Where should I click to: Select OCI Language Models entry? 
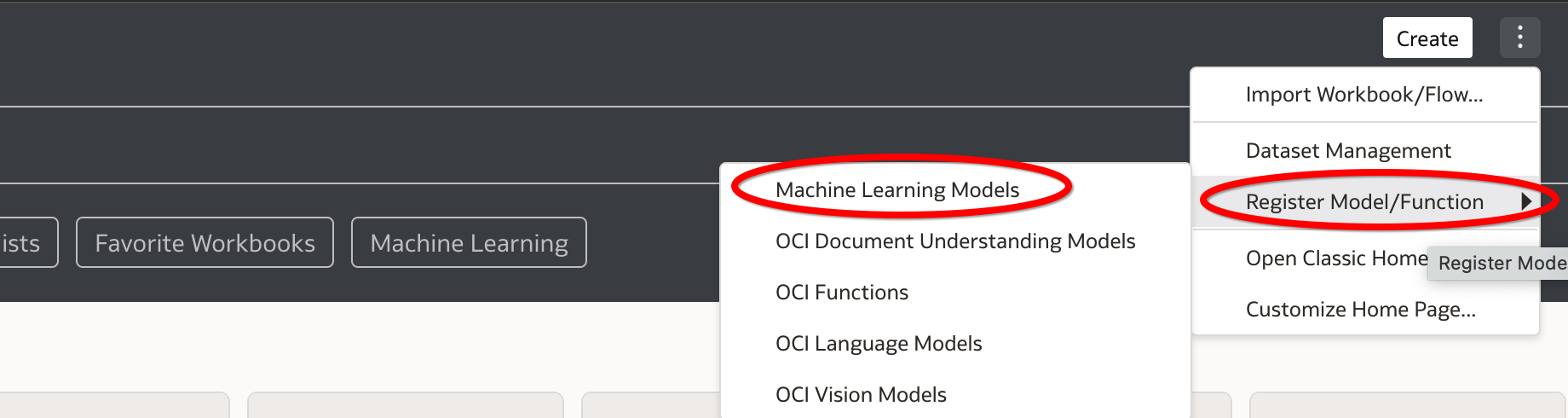[x=879, y=344]
